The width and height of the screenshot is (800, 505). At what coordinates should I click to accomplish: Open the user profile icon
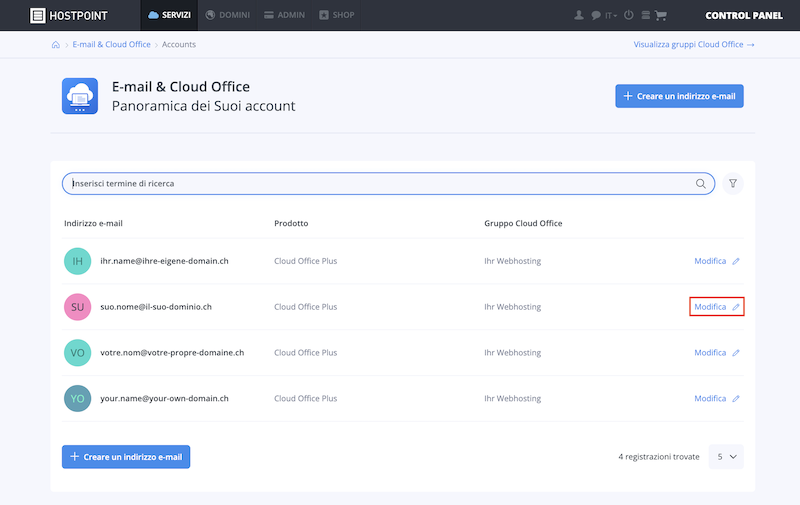(x=579, y=15)
